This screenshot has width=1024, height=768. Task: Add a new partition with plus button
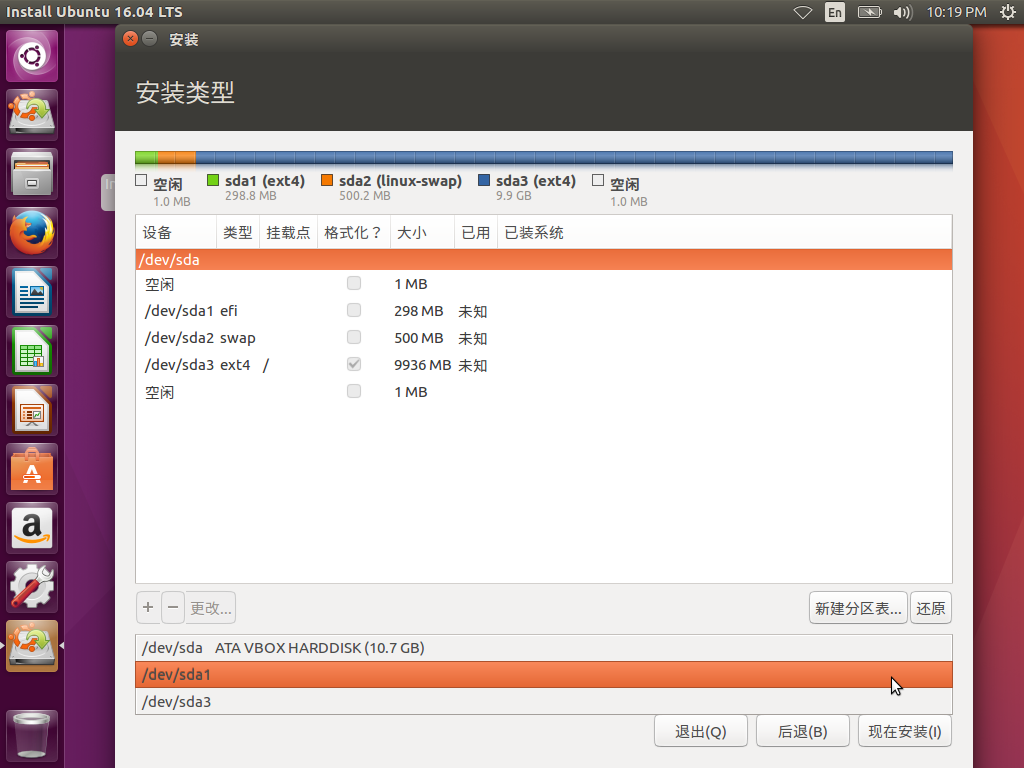[x=148, y=607]
